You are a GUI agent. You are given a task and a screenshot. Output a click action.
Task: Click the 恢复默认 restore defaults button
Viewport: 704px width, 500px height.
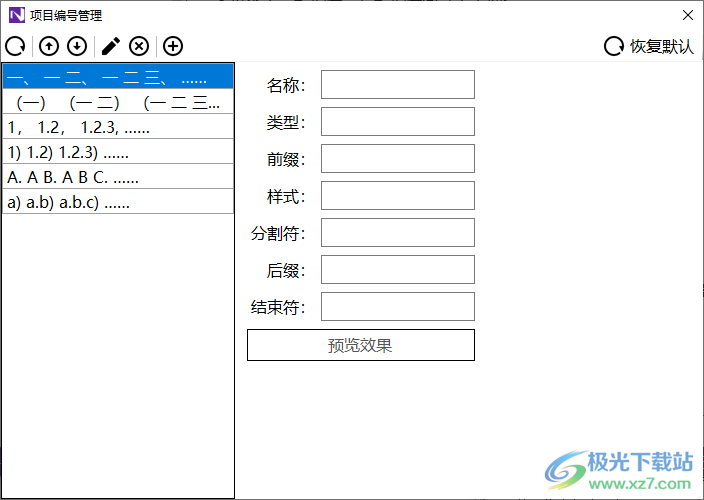tap(649, 46)
